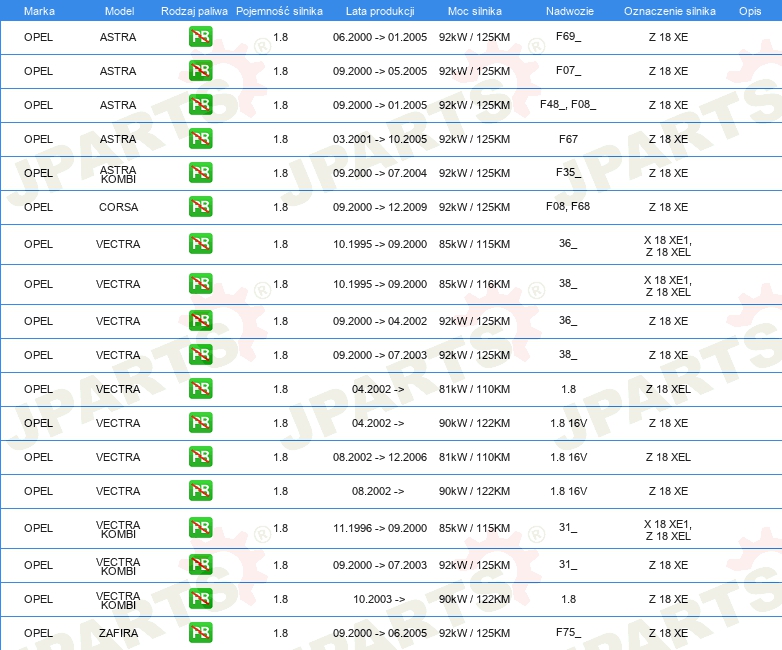782x650 pixels.
Task: Click the fuel type icon in the Astra F07_ row
Action: click(x=200, y=71)
